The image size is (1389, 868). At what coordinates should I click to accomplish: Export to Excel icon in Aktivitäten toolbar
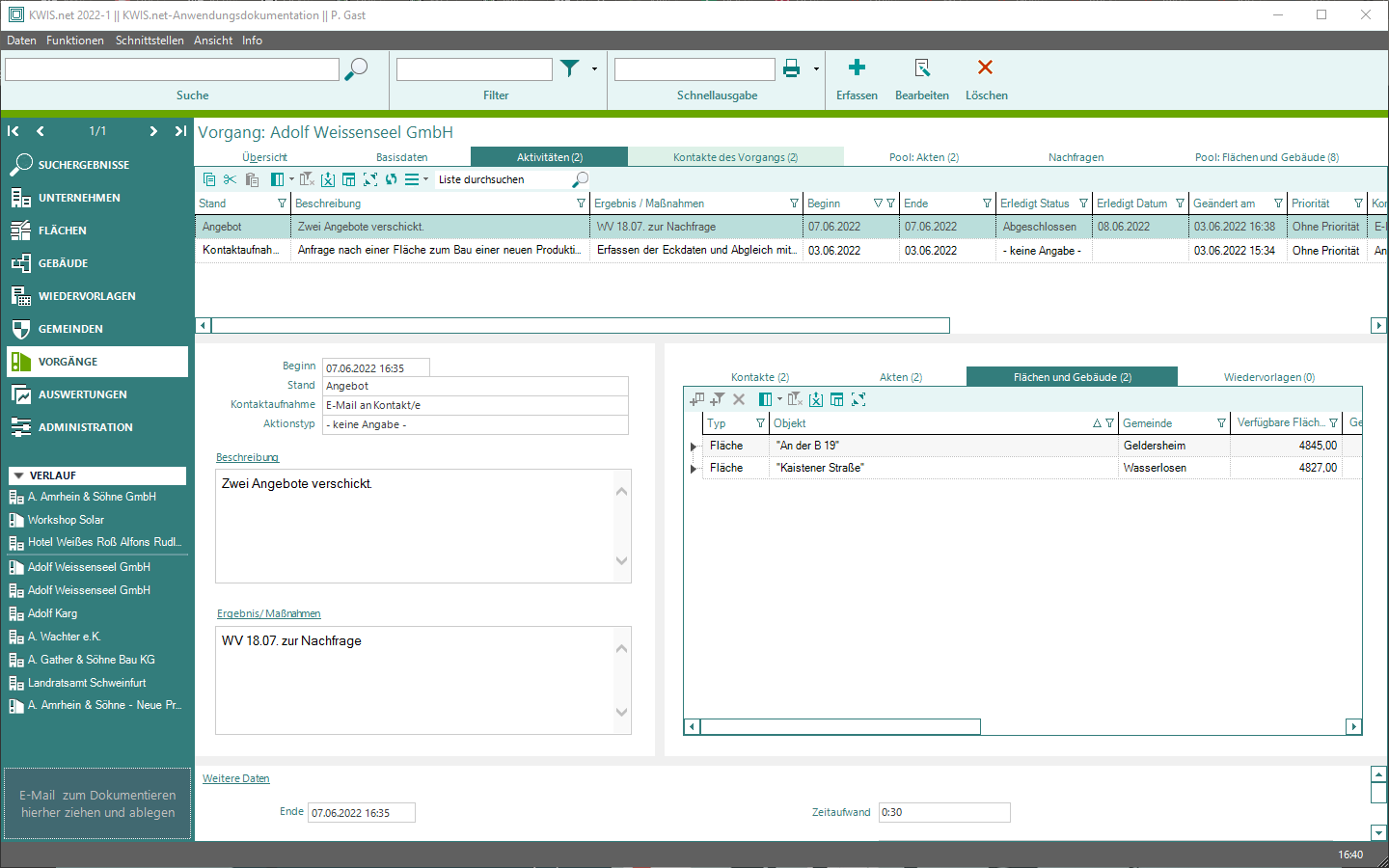coord(328,179)
